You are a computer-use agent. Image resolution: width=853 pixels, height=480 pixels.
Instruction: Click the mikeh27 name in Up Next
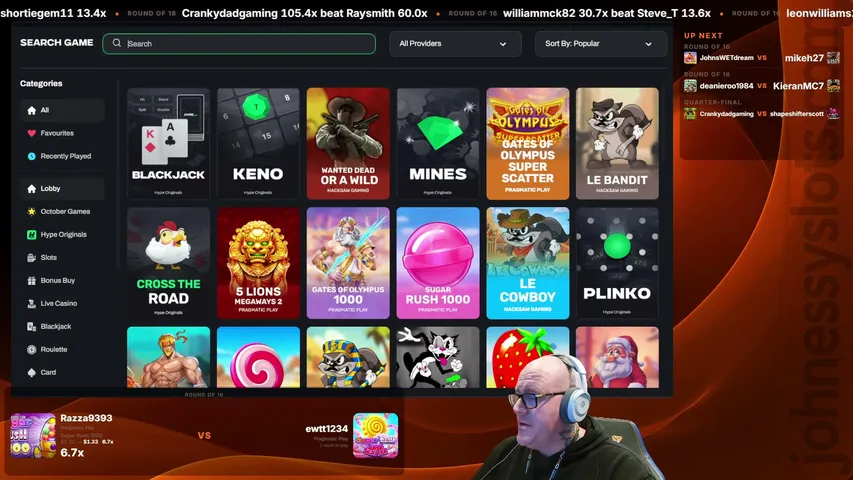click(x=804, y=58)
